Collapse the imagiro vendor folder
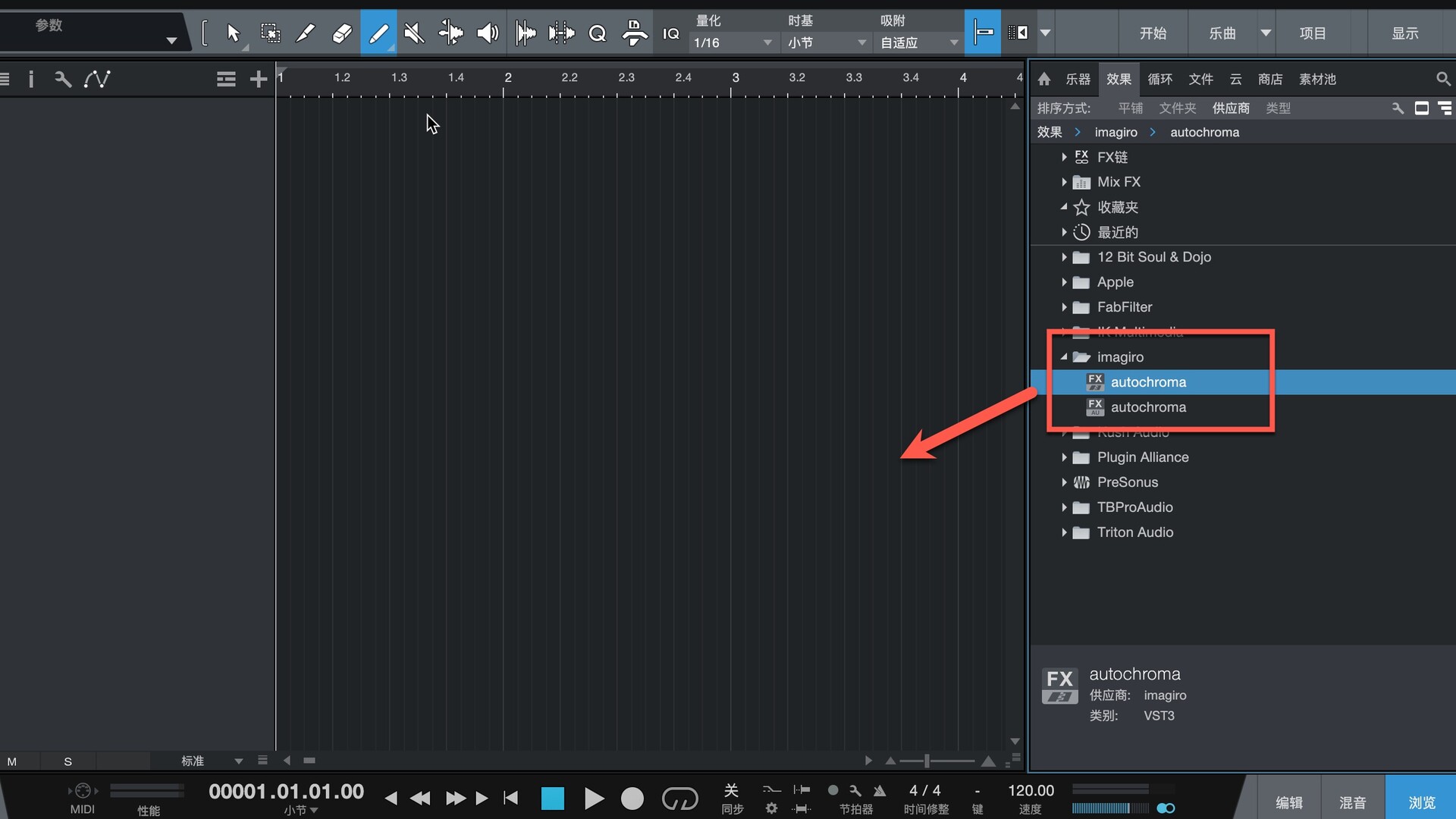Screen dimensions: 1456x819 click(x=1064, y=356)
